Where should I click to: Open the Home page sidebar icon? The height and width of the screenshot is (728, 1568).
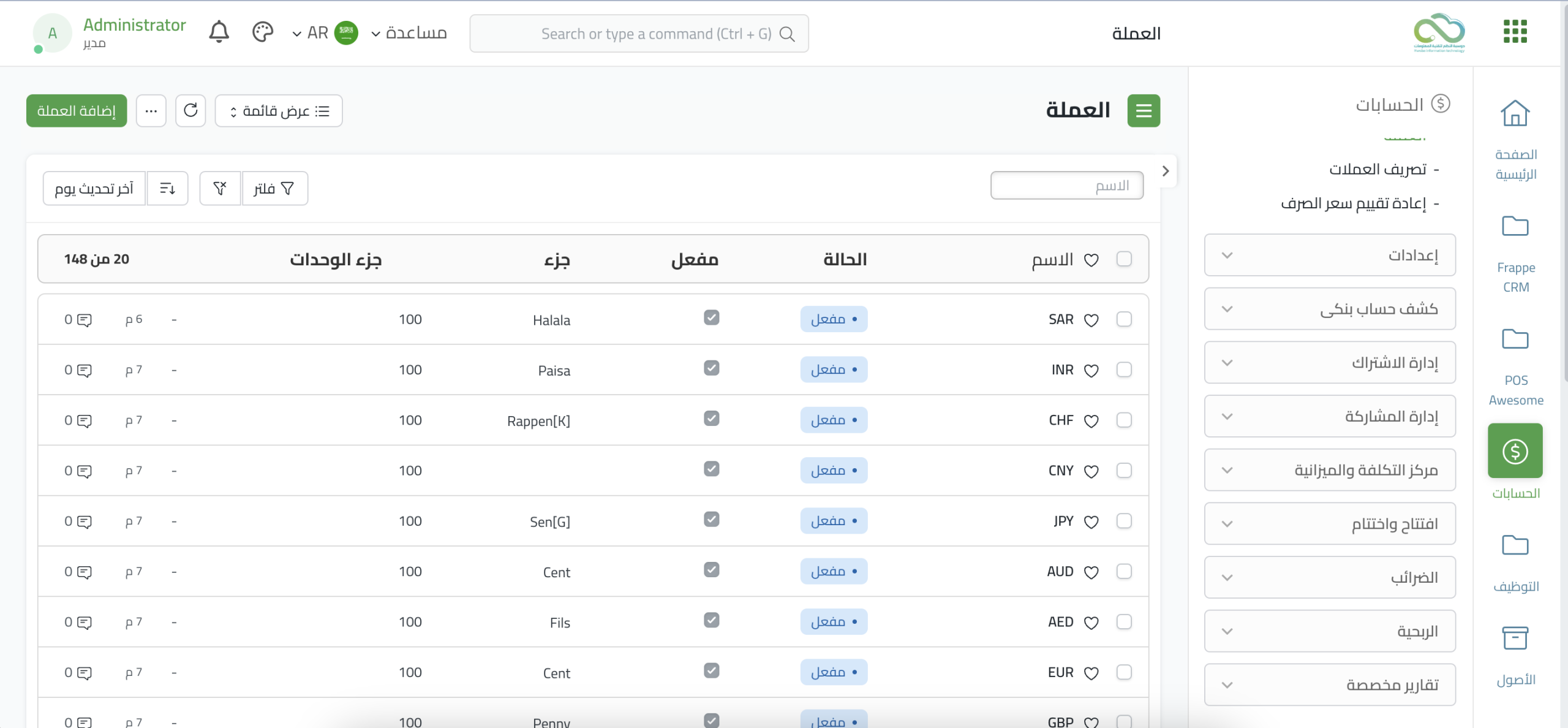pos(1515,114)
